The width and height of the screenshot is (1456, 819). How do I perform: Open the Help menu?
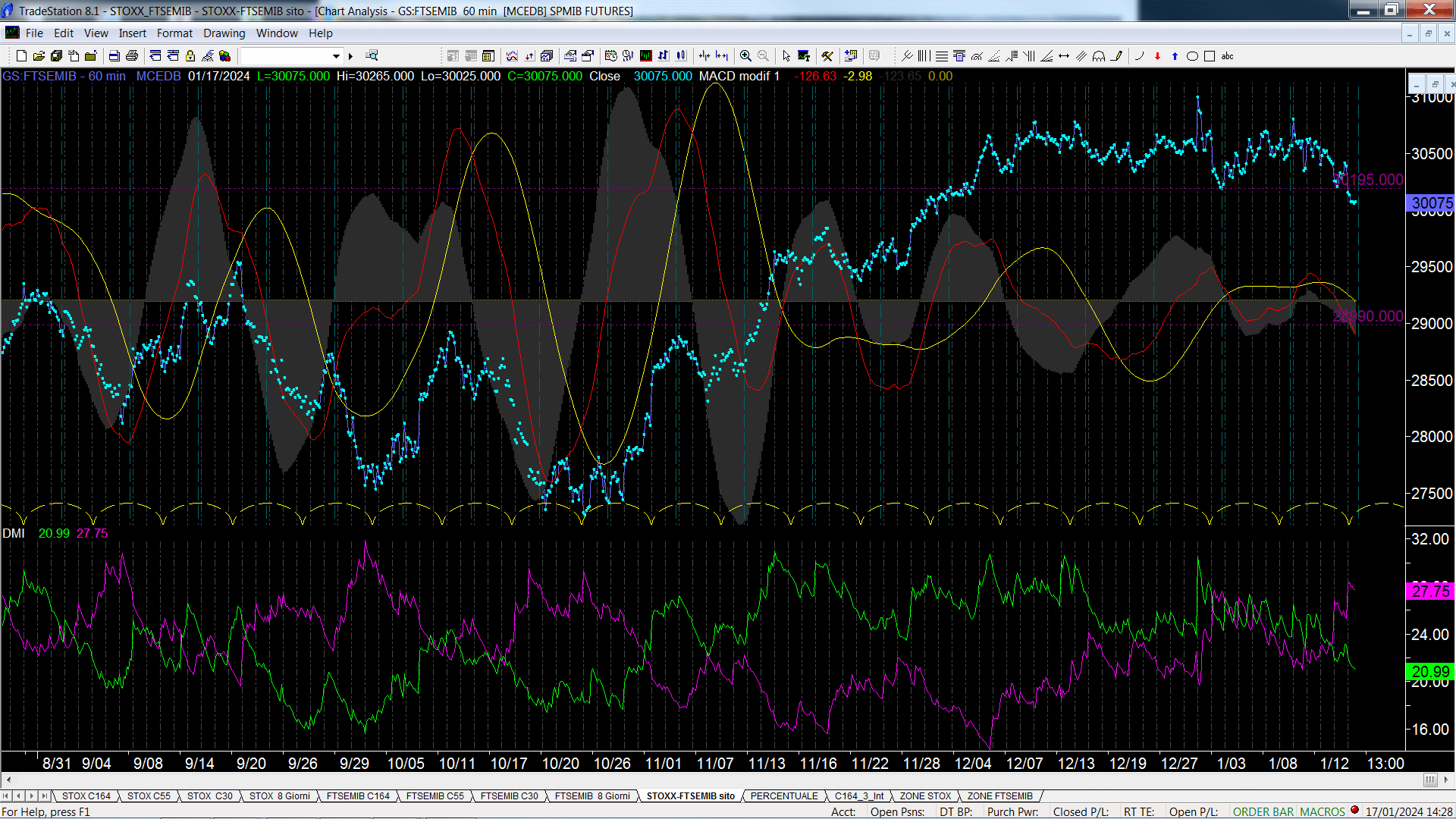321,33
